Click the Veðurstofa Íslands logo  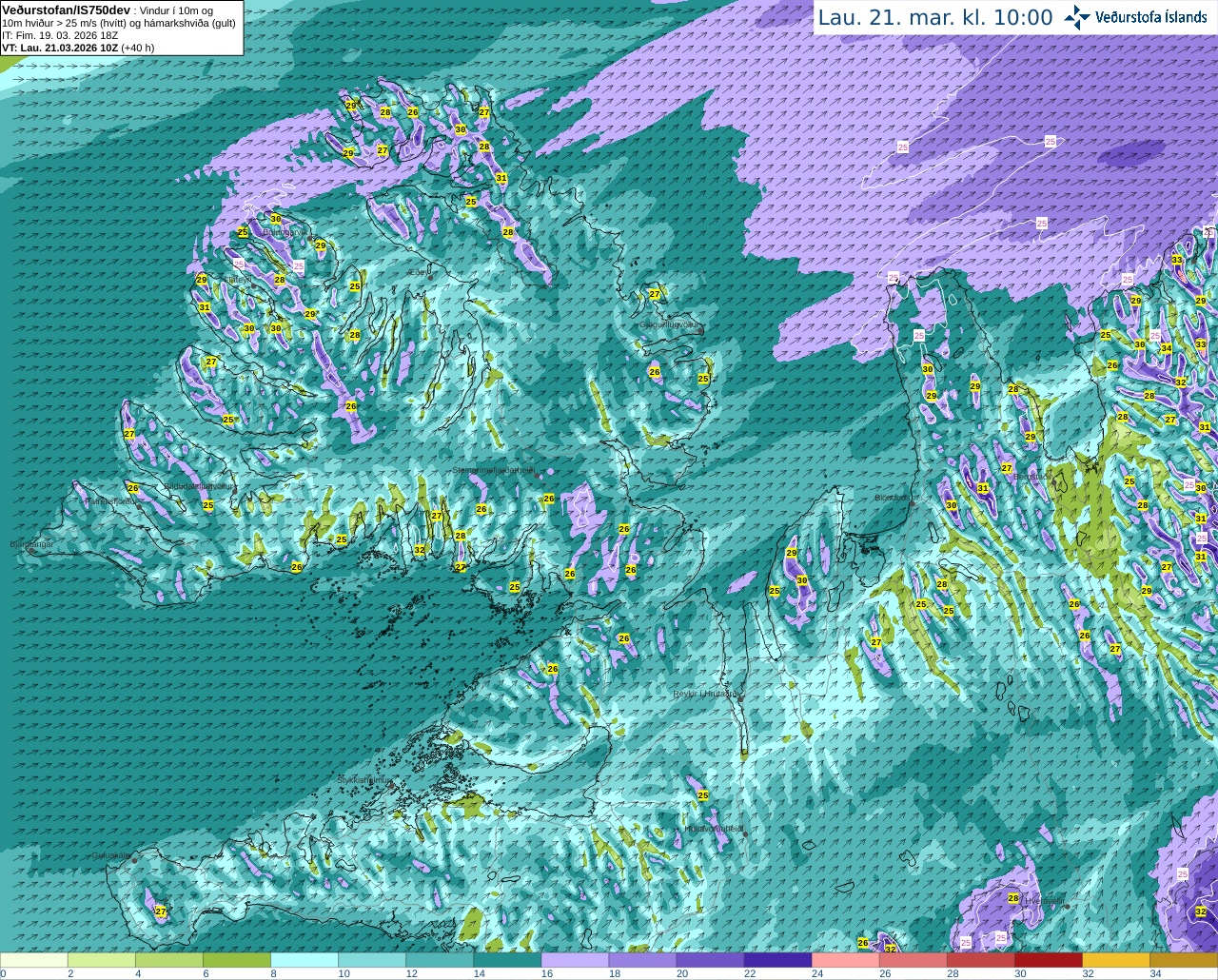point(1135,17)
